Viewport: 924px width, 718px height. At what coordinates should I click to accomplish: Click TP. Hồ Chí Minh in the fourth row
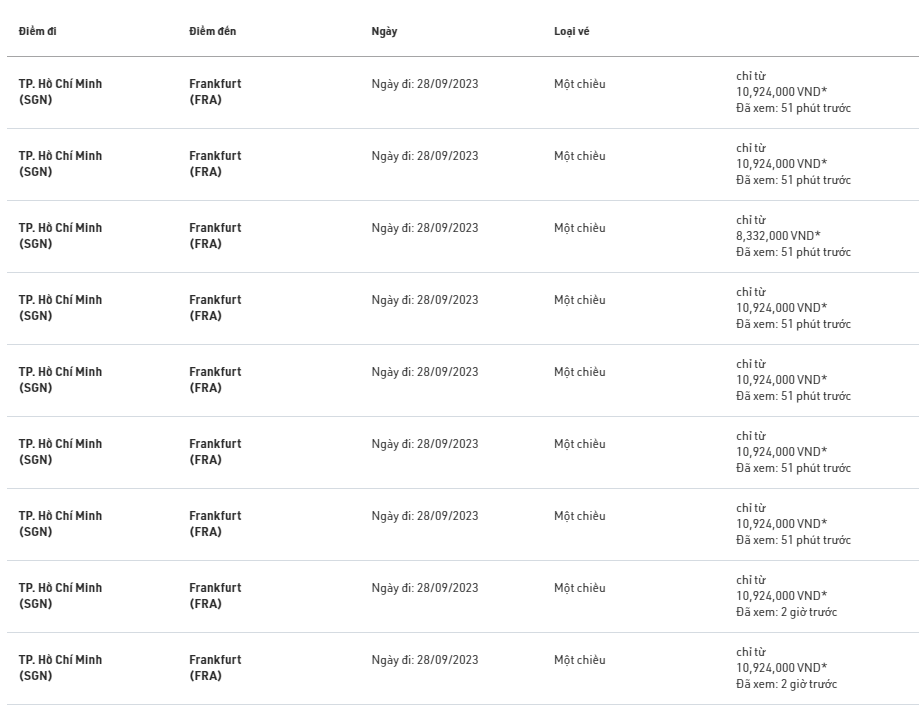60,308
